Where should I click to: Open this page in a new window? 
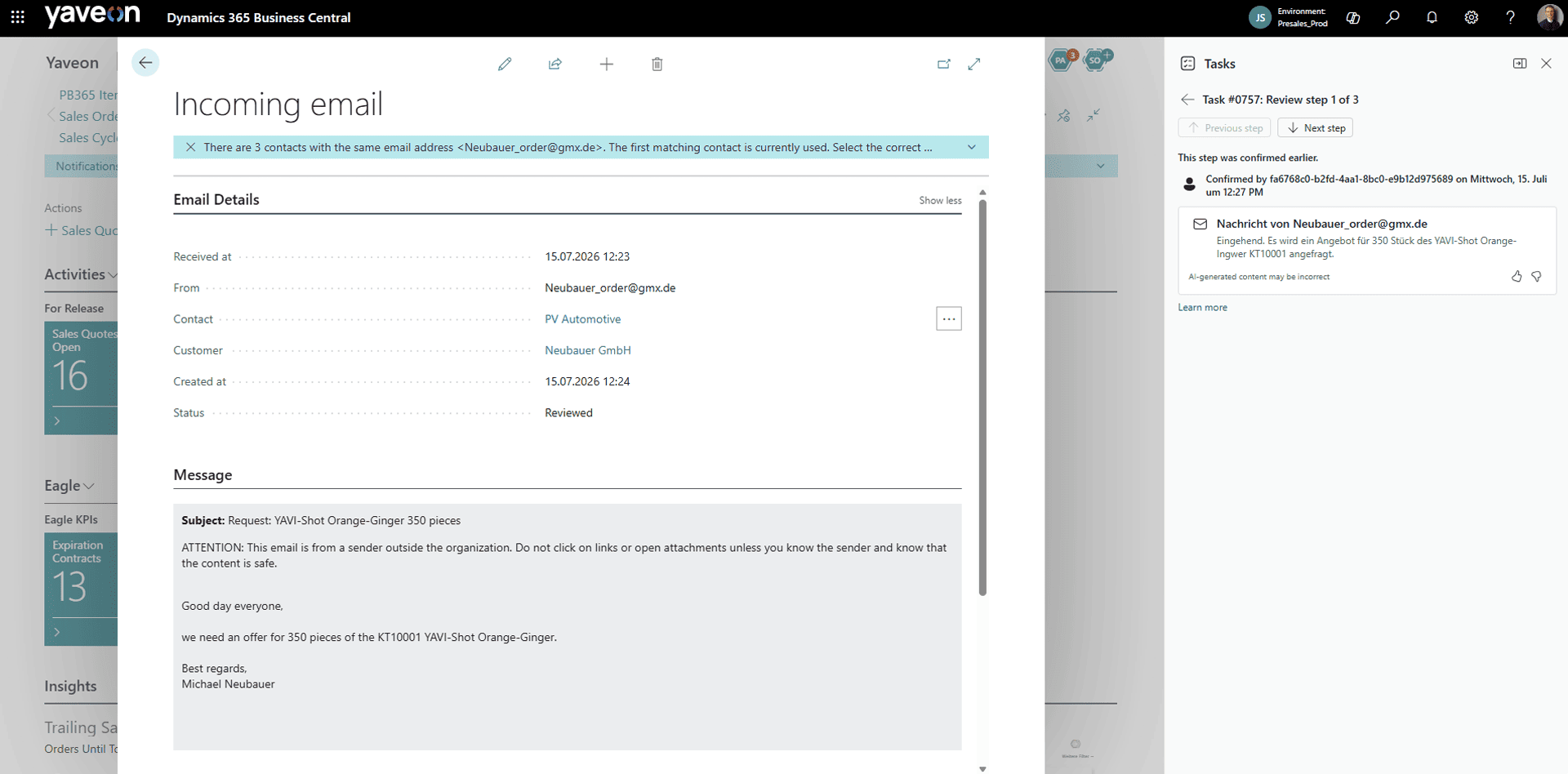pos(944,64)
